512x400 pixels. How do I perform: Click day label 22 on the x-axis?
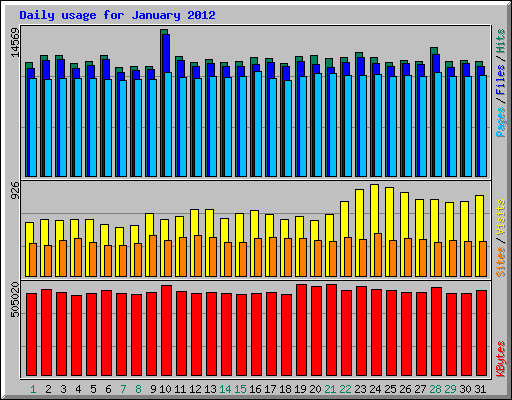point(345,389)
